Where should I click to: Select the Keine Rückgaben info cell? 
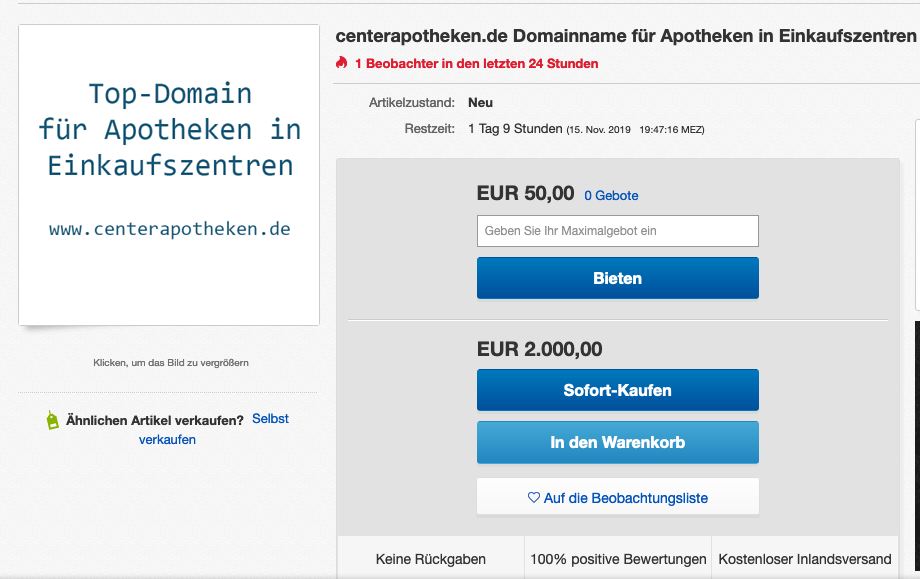click(431, 559)
